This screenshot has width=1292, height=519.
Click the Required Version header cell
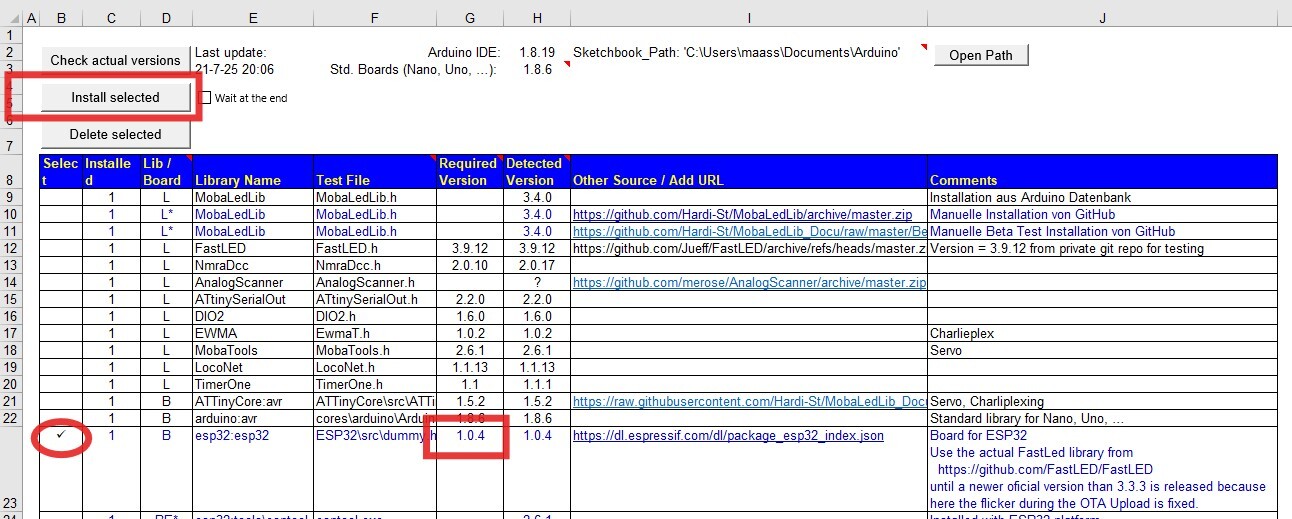coord(468,172)
